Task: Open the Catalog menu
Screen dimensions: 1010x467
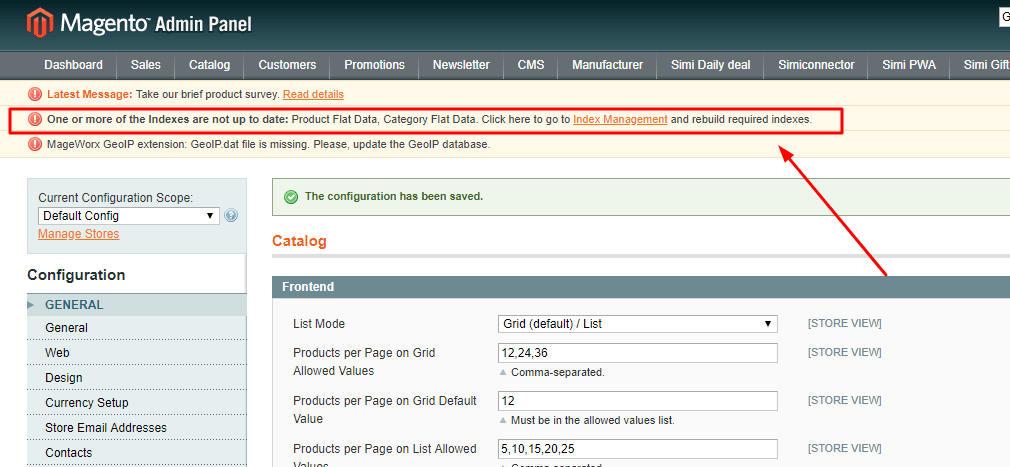Action: 209,65
